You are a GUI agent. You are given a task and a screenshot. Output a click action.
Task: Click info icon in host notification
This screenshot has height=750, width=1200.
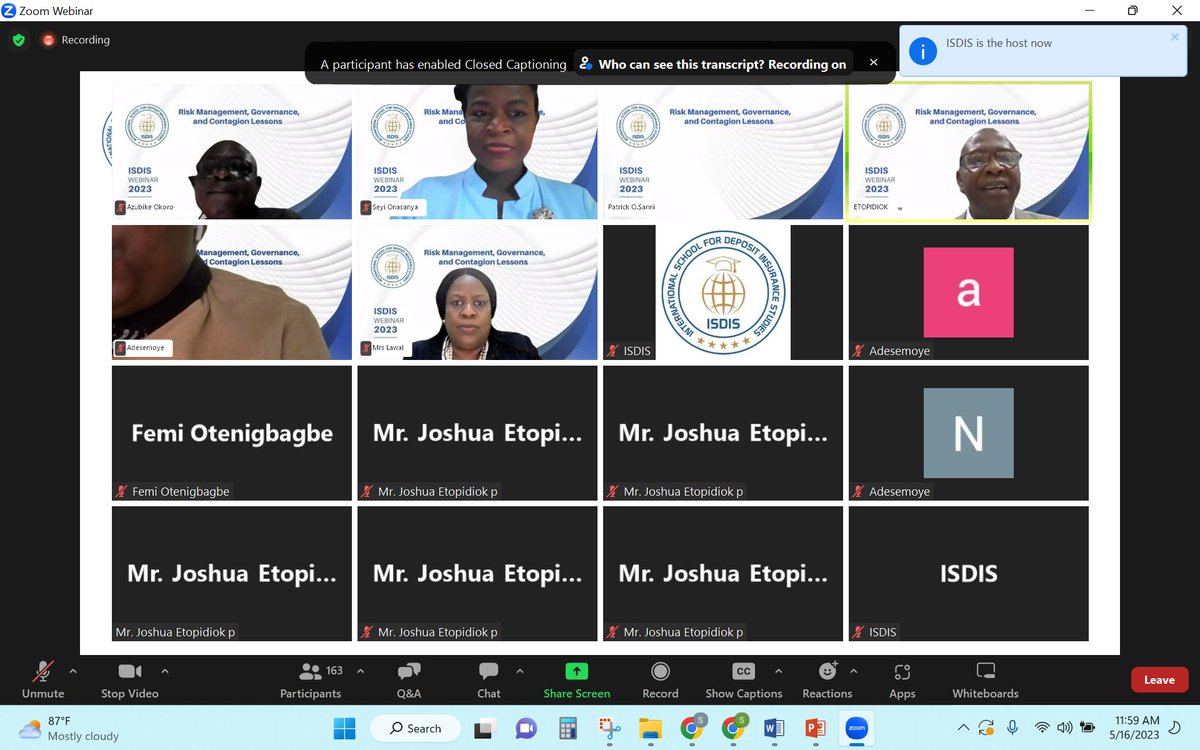[x=923, y=51]
